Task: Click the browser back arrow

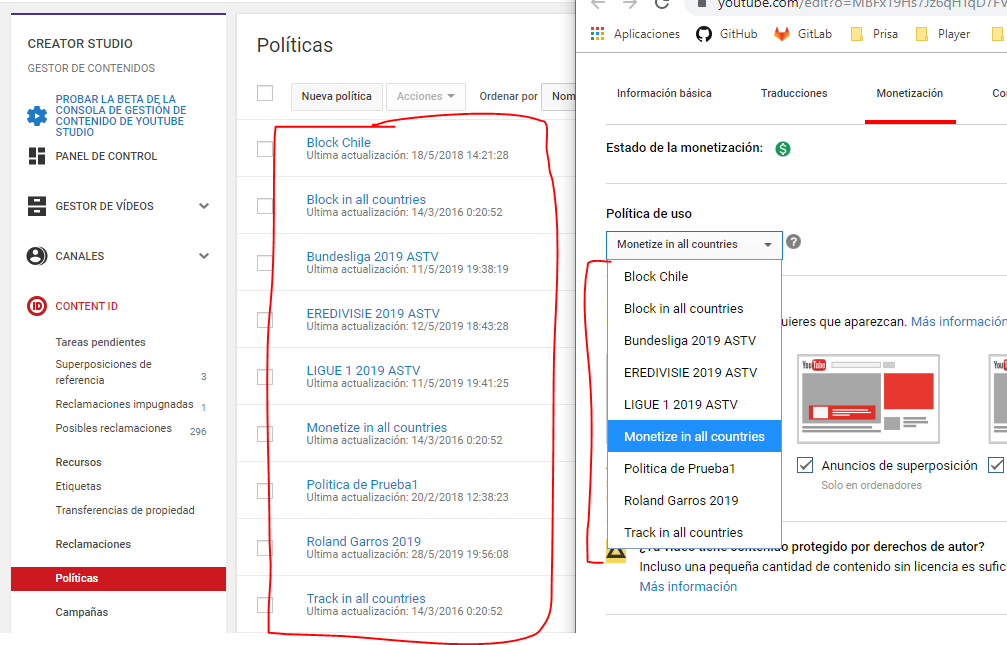Action: 598,4
